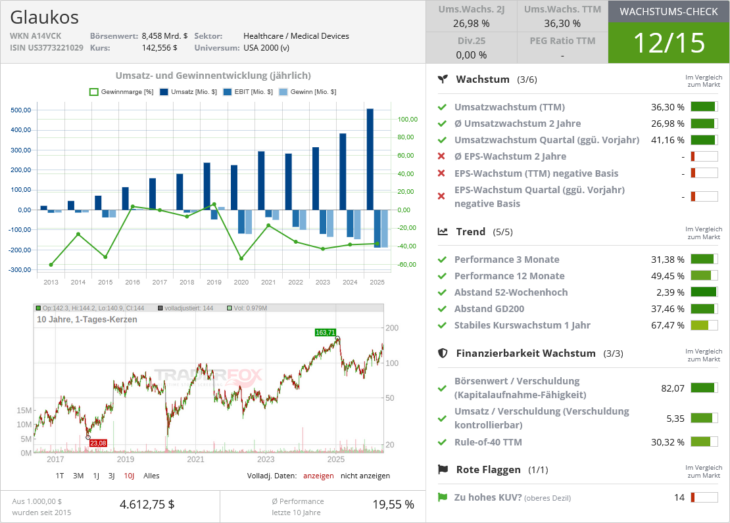Viewport: 730px width, 523px height.
Task: Click the 8,458 Mrd. $ Börsenwert value
Action: [x=165, y=36]
